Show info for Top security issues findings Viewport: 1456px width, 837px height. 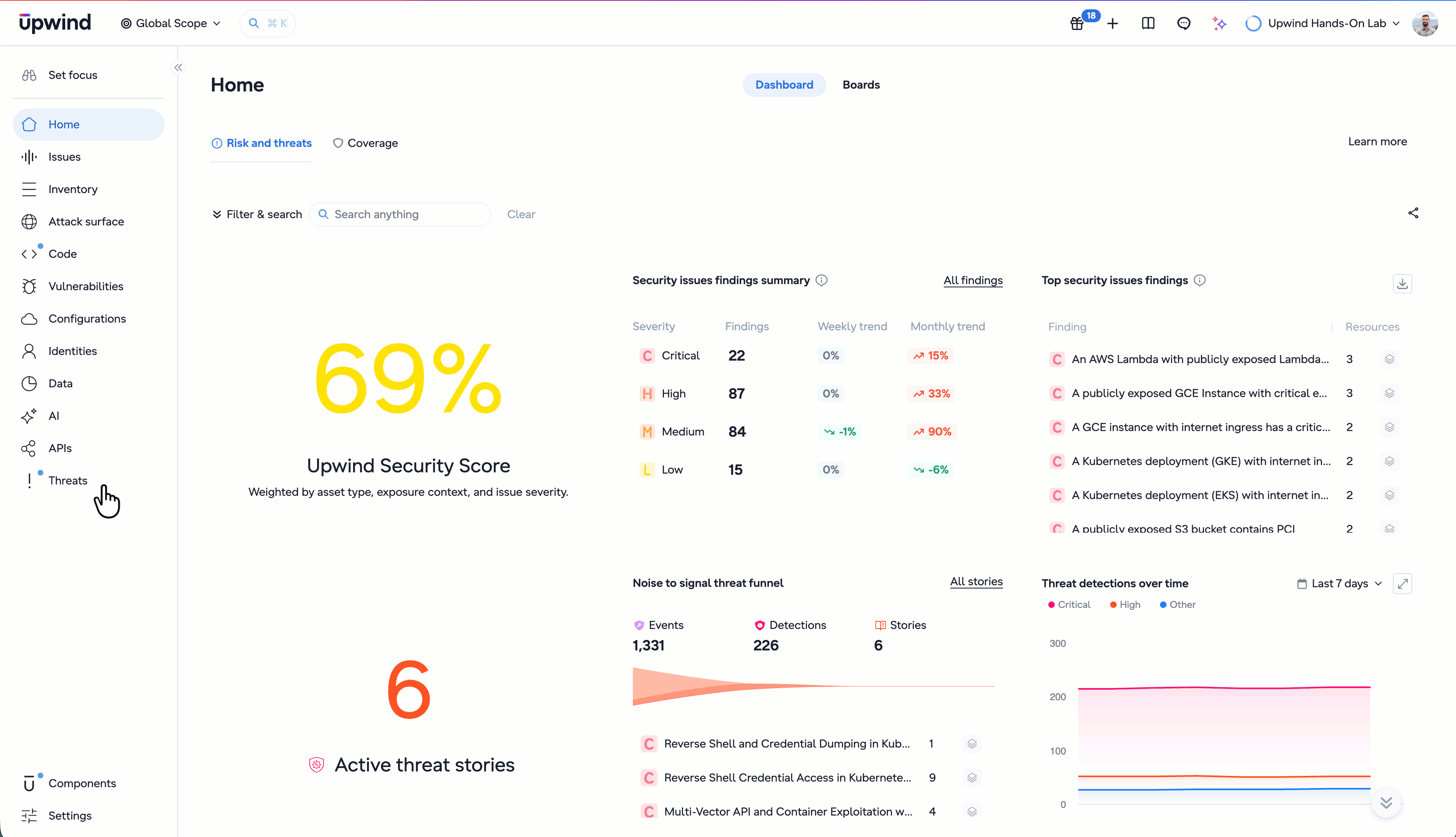click(x=1200, y=280)
